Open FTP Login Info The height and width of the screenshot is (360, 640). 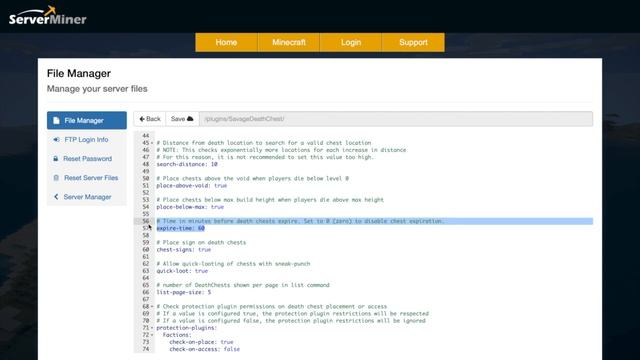pos(87,140)
